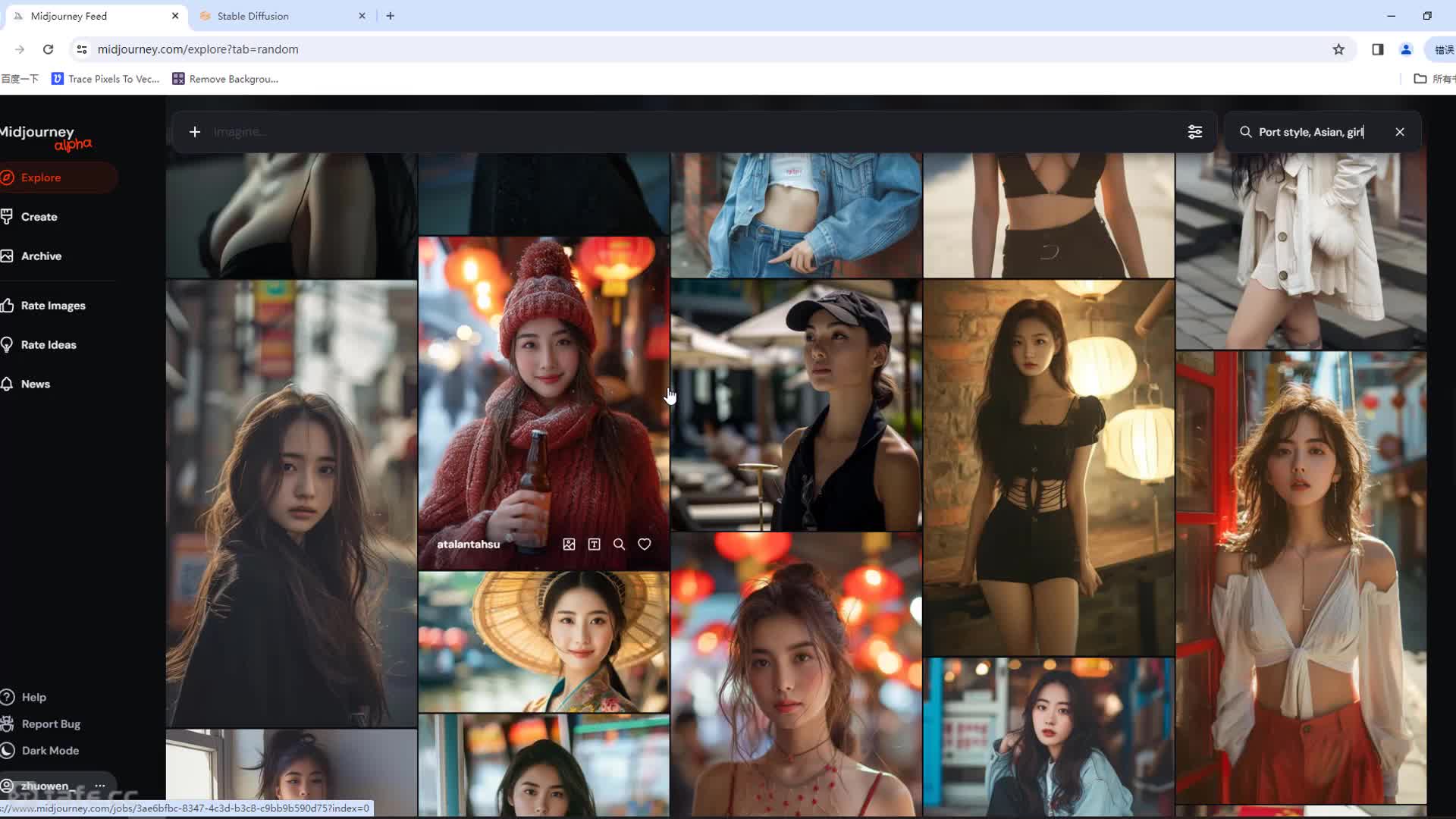The height and width of the screenshot is (819, 1456).
Task: Open the girl with straw hat image
Action: [544, 642]
